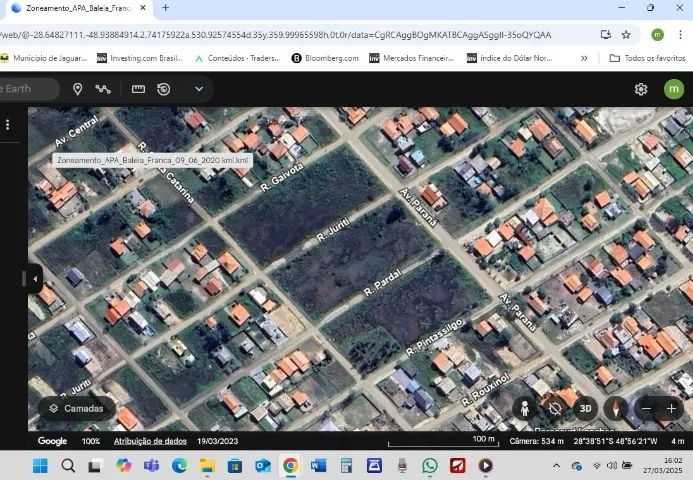This screenshot has height=480, width=693.
Task: Click the install app icon in address bar
Action: tap(605, 34)
